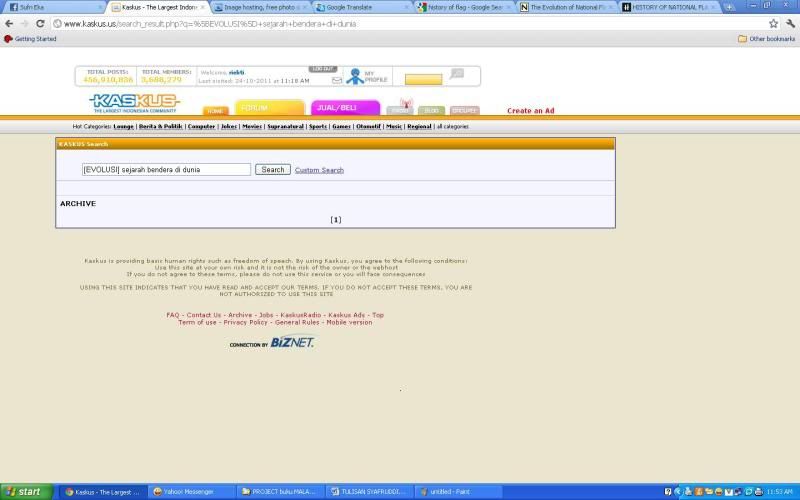Open Chrome wrench settings menu
This screenshot has height=500, width=800.
(790, 23)
